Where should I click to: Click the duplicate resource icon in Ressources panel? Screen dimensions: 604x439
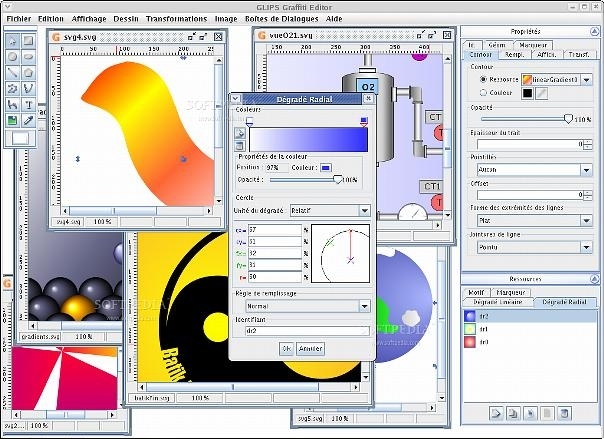513,414
